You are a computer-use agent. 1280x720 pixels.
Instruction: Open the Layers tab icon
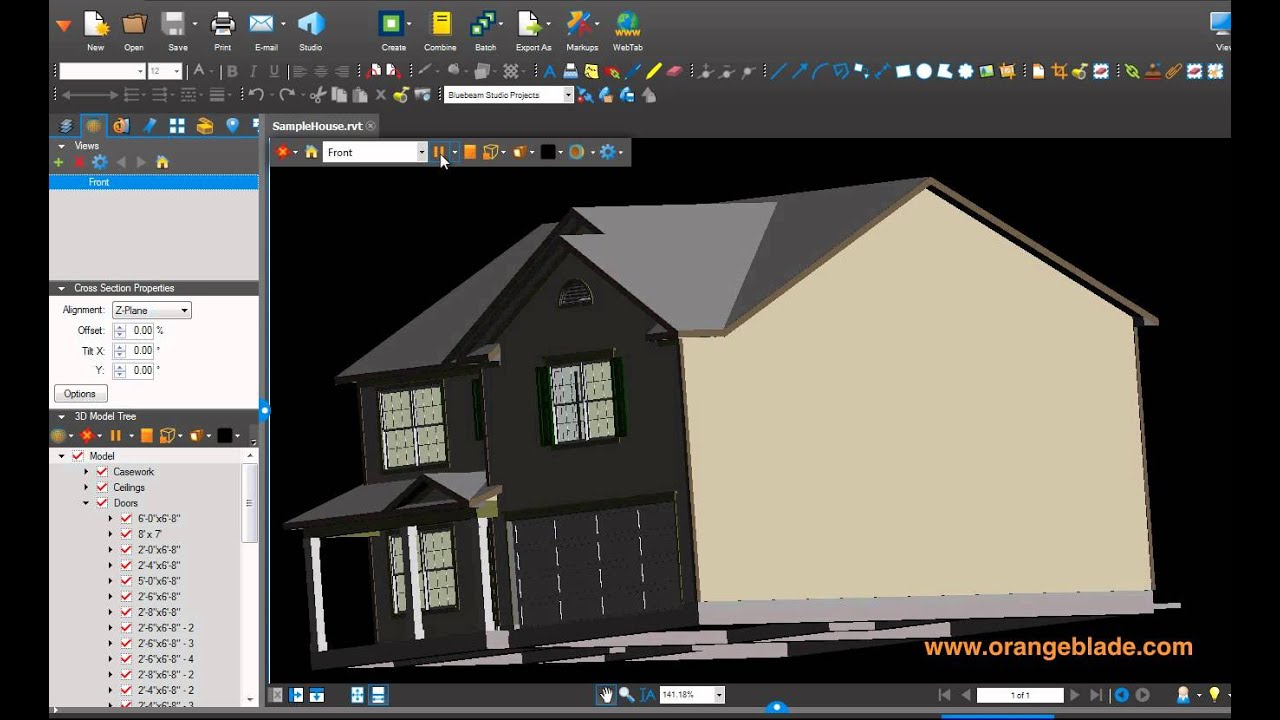65,126
